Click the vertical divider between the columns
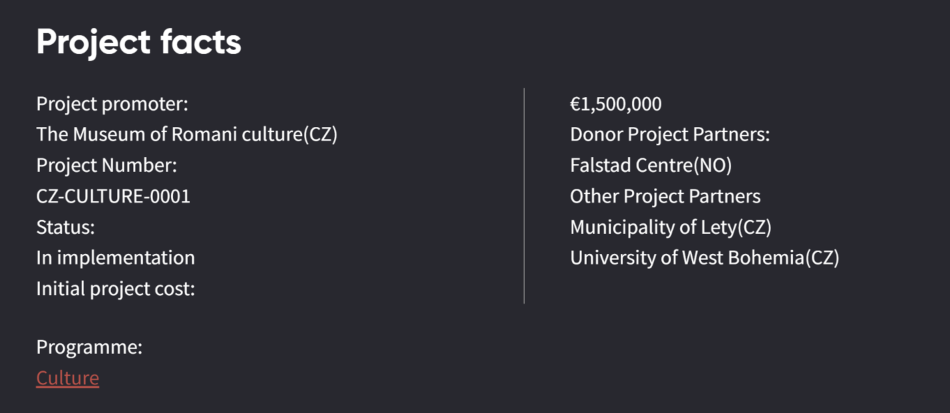The height and width of the screenshot is (413, 950). click(x=524, y=195)
